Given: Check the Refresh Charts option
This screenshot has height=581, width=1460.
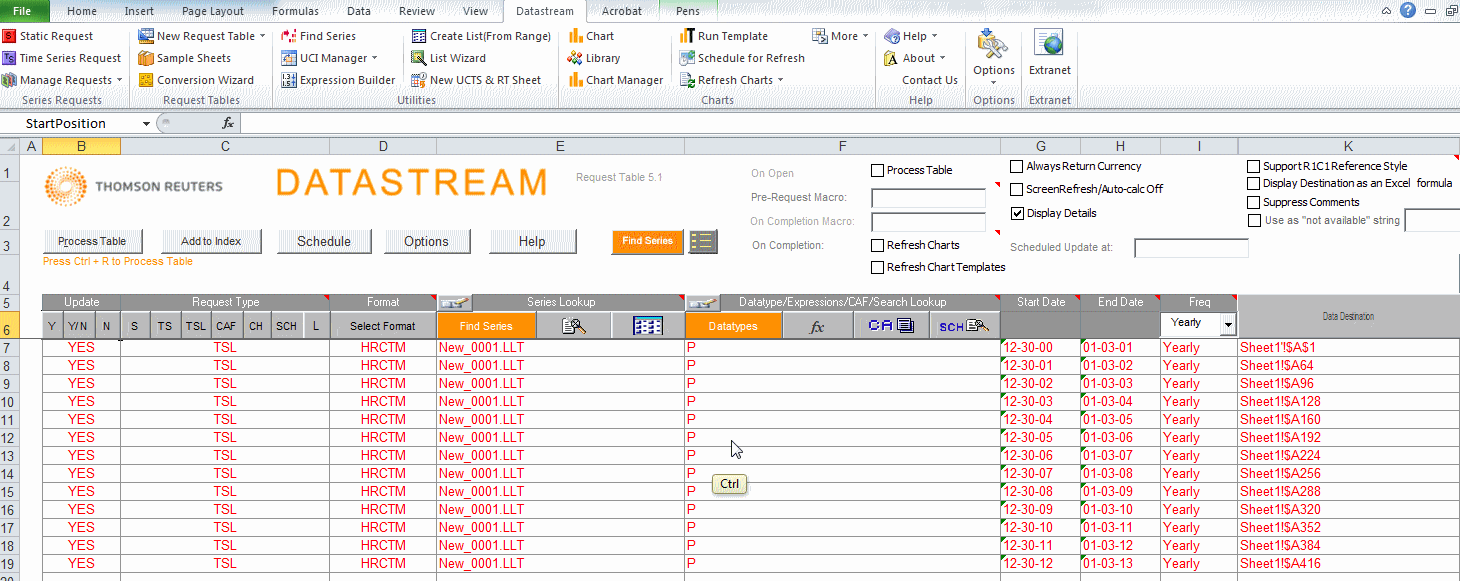Looking at the screenshot, I should [878, 245].
